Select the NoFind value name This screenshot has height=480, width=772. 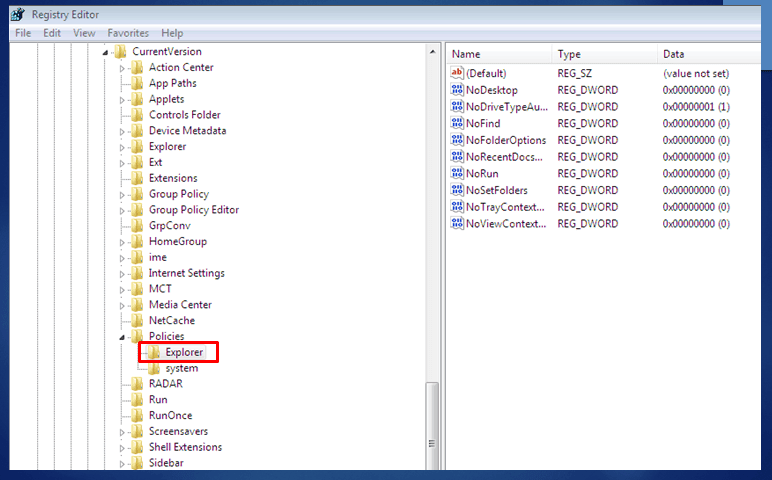(483, 123)
